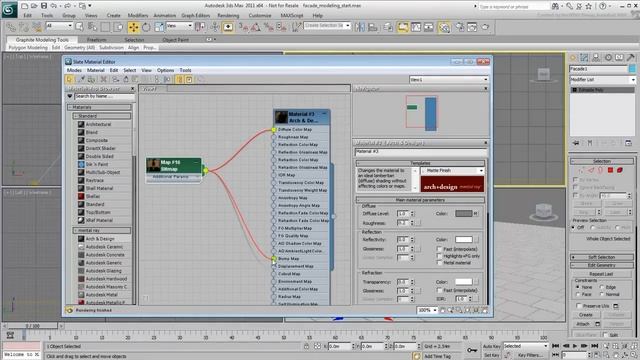Open the Options menu in Slate Material Editor

pos(165,70)
